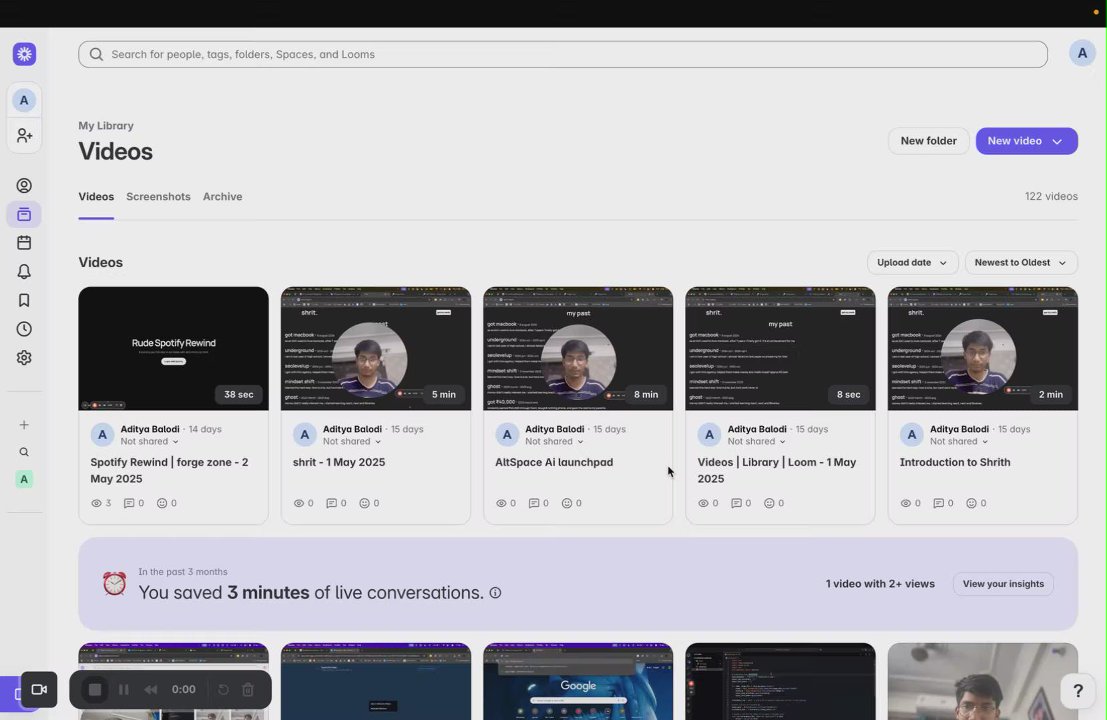Viewport: 1107px width, 720px height.
Task: Open the Introduction to Shrith video title
Action: tap(955, 462)
